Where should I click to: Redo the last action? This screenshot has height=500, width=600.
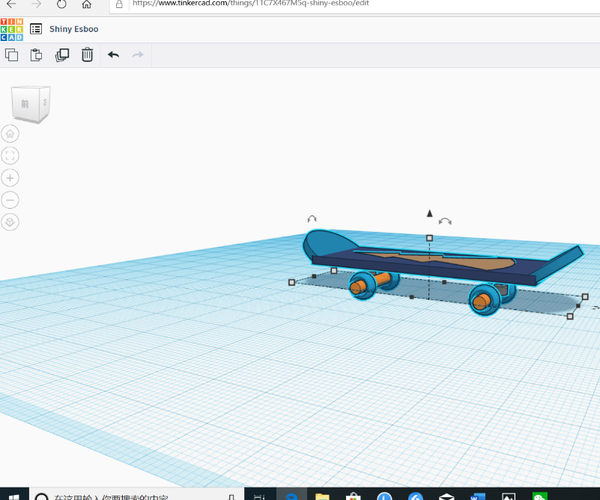point(138,55)
